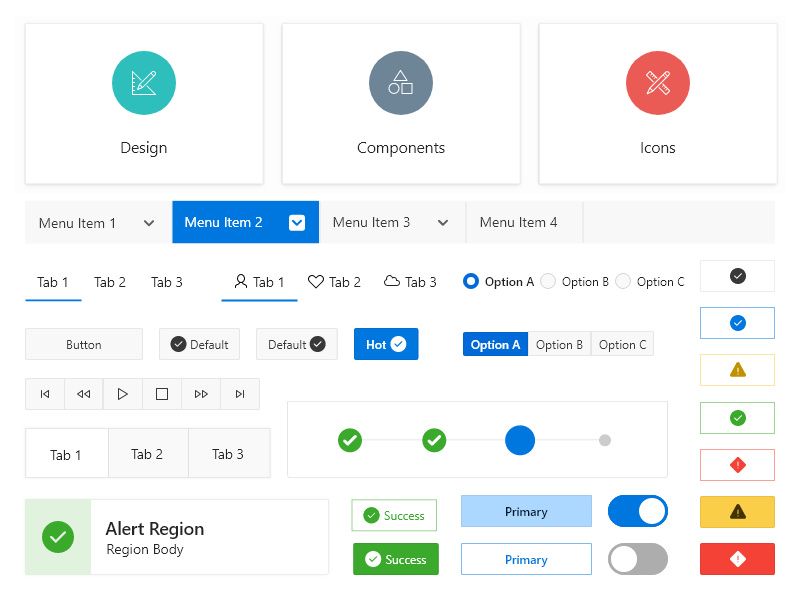Click the yellow filled warning triangle button
The width and height of the screenshot is (800, 600).
point(737,512)
